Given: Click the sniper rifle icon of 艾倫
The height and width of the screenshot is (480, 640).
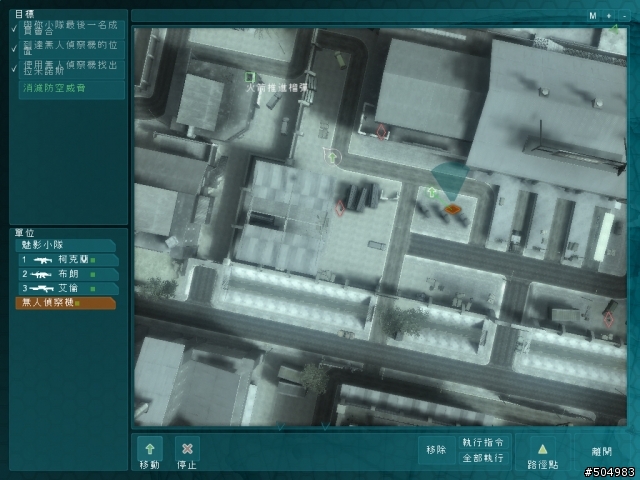Looking at the screenshot, I should click(x=42, y=289).
